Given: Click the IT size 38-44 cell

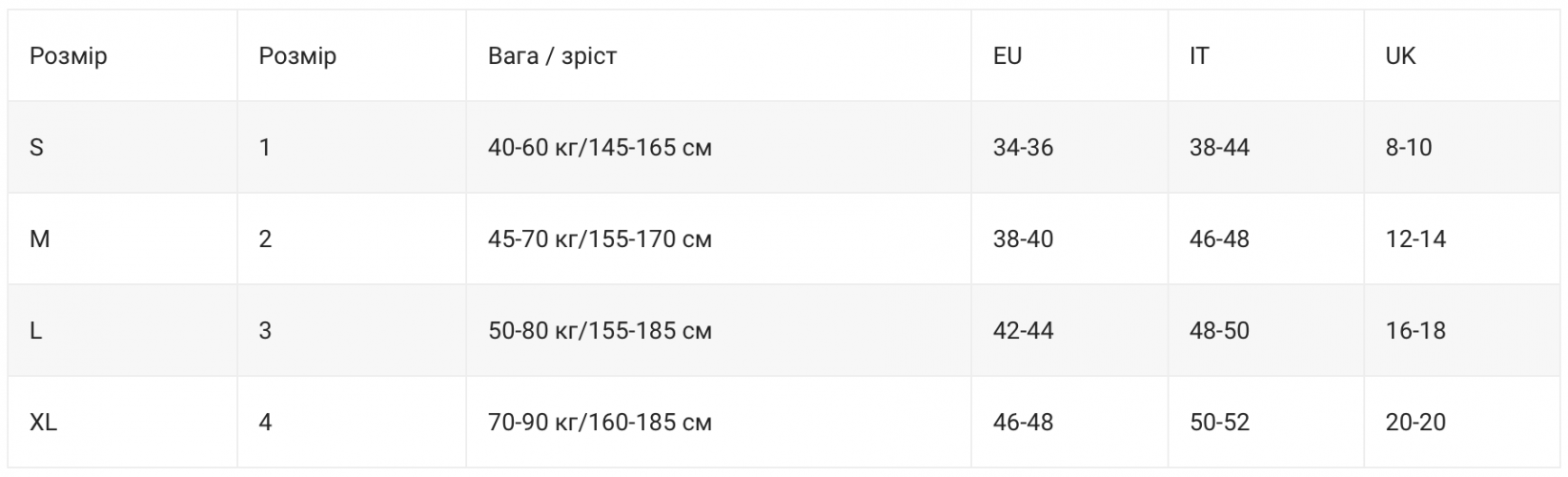Looking at the screenshot, I should [1219, 148].
